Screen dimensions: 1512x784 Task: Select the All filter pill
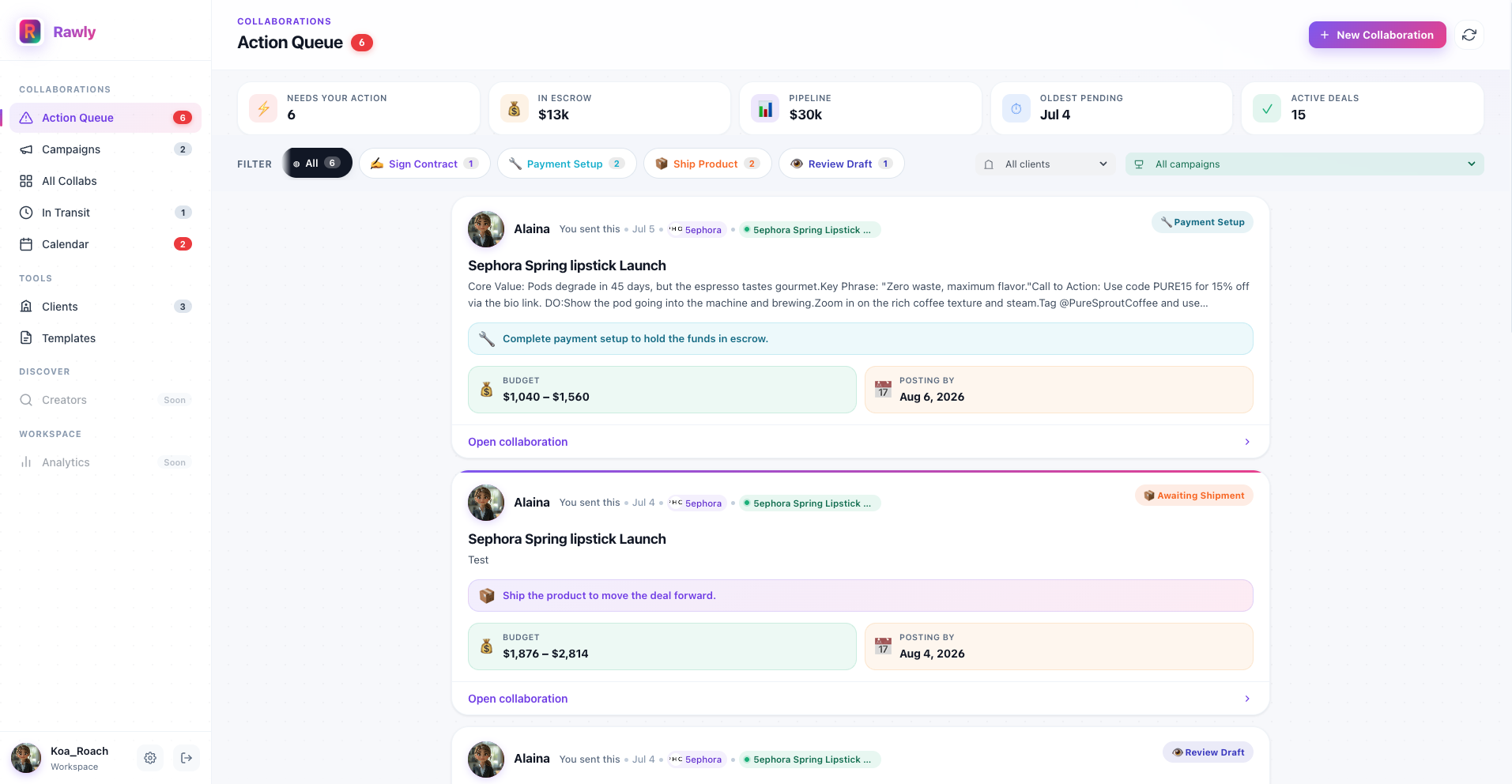(318, 164)
